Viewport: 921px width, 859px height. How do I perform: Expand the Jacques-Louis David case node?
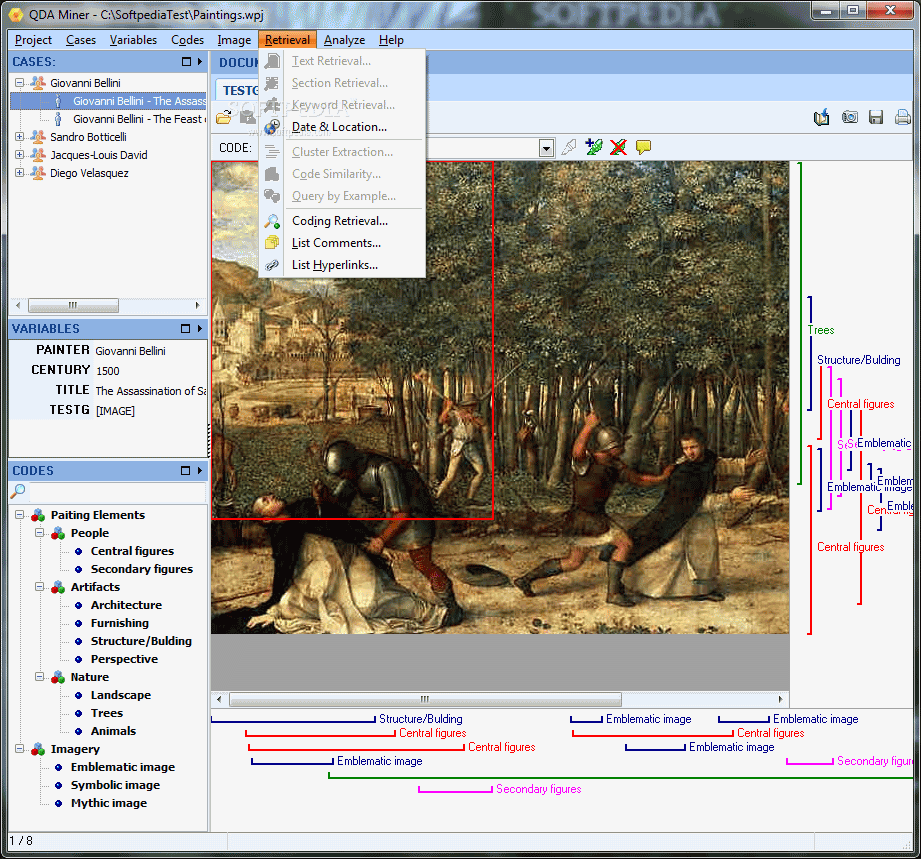click(19, 155)
